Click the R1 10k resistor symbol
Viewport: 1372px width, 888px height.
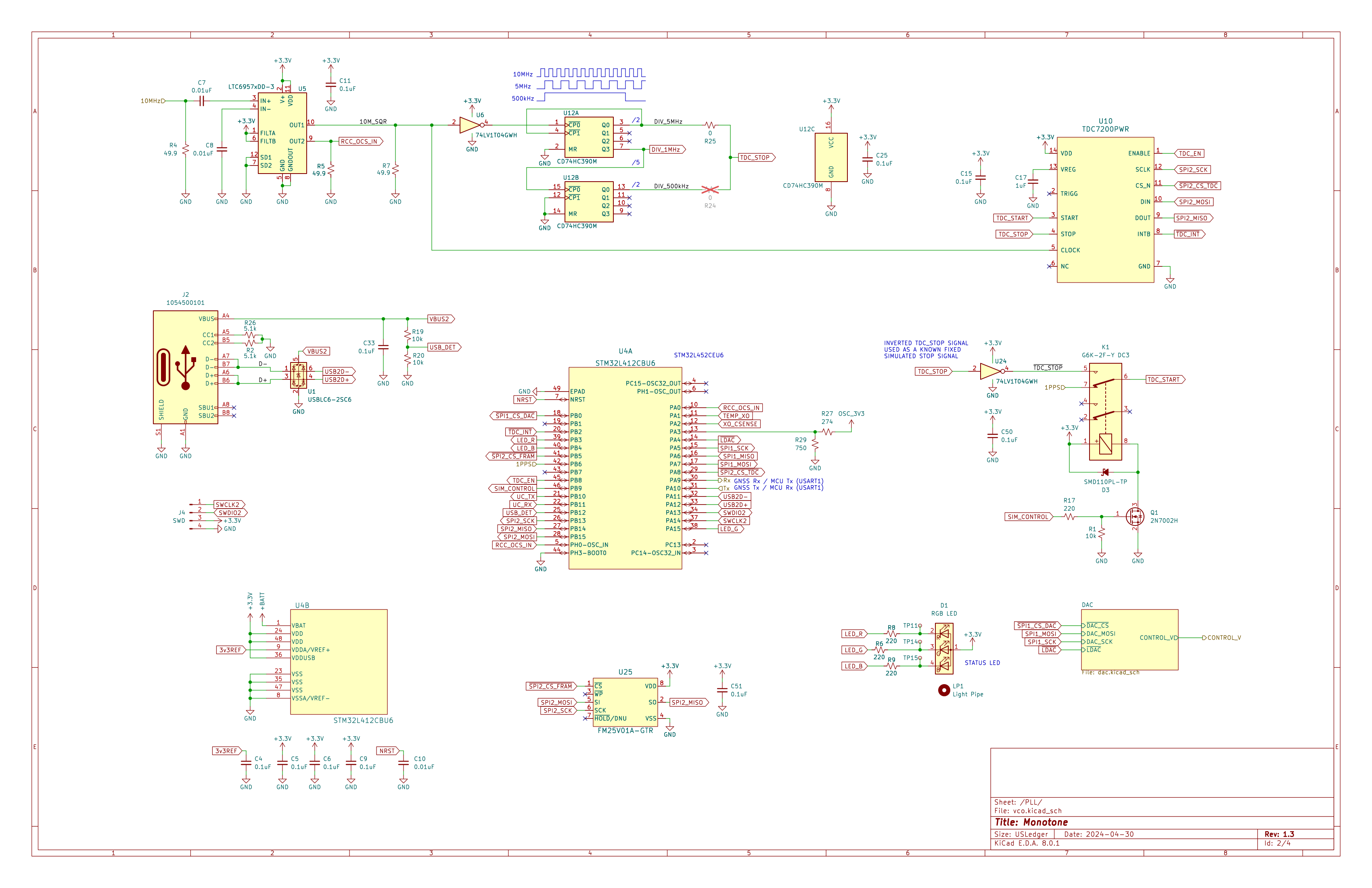[x=1102, y=533]
